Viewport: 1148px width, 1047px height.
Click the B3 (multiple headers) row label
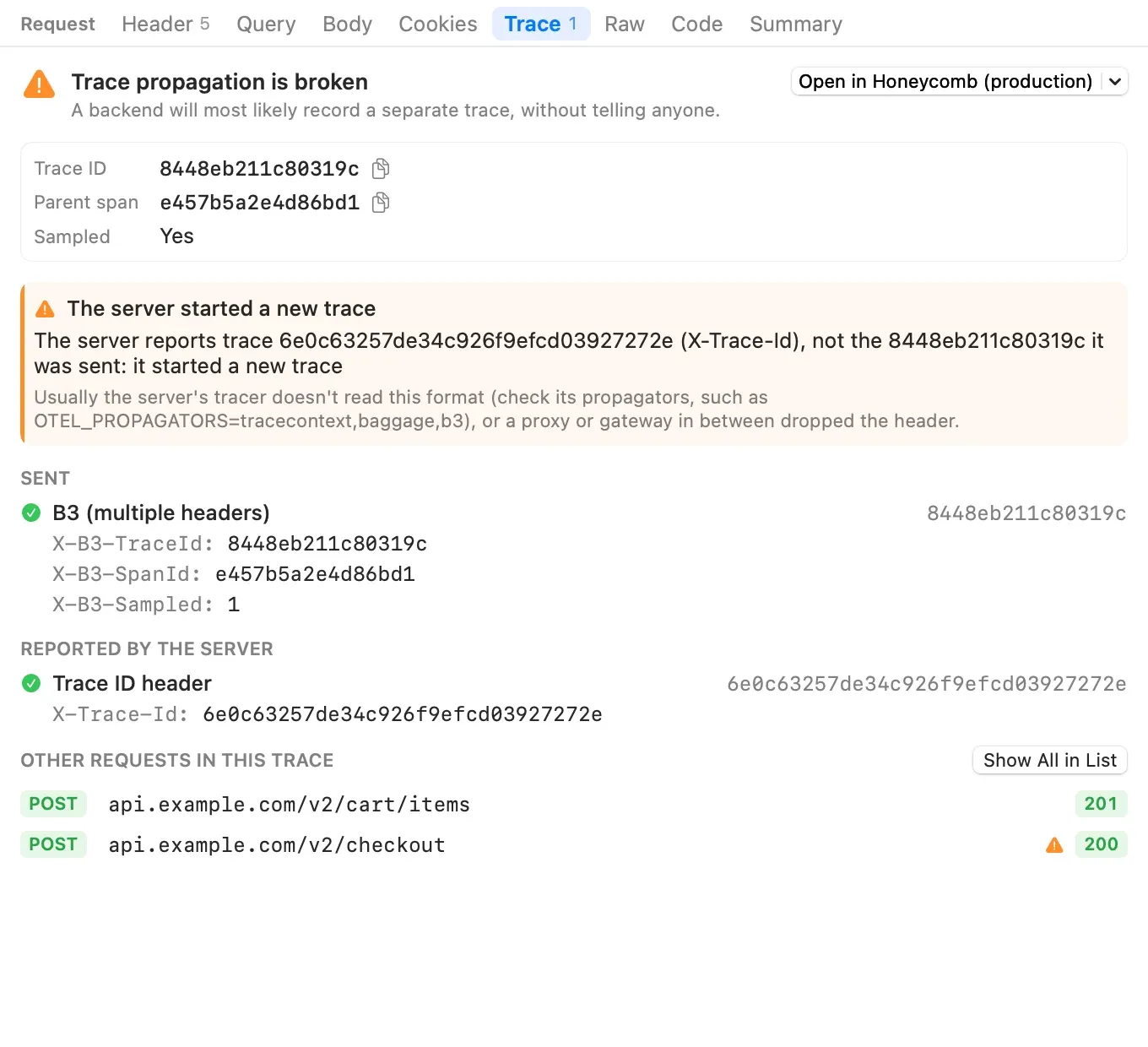(x=161, y=513)
